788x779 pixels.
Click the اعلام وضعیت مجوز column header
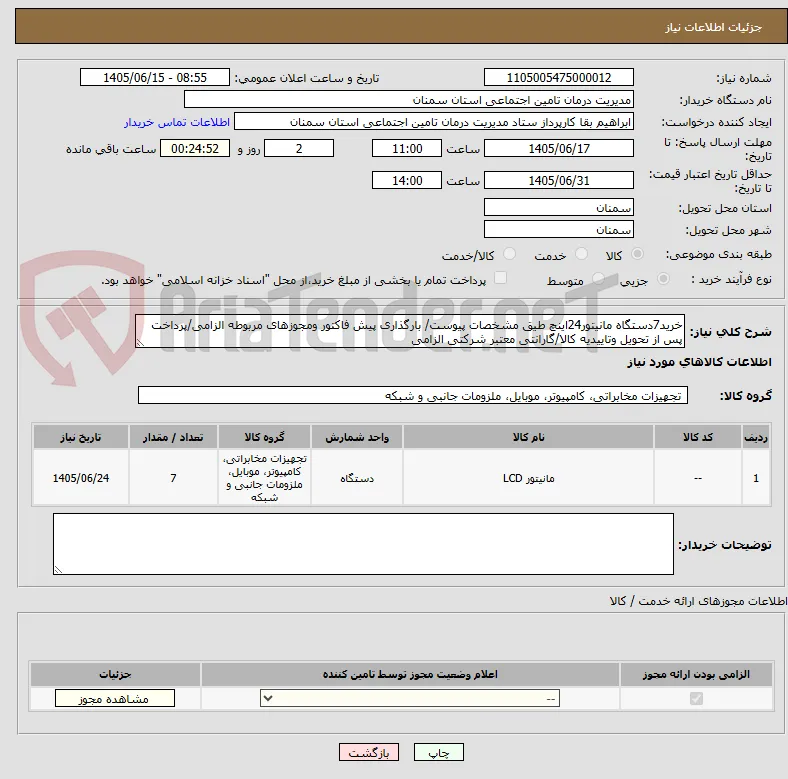pyautogui.click(x=410, y=674)
